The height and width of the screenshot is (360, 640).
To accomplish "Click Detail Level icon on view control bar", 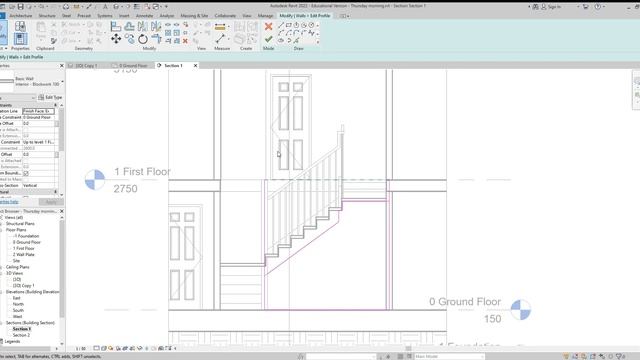I will (x=96, y=349).
